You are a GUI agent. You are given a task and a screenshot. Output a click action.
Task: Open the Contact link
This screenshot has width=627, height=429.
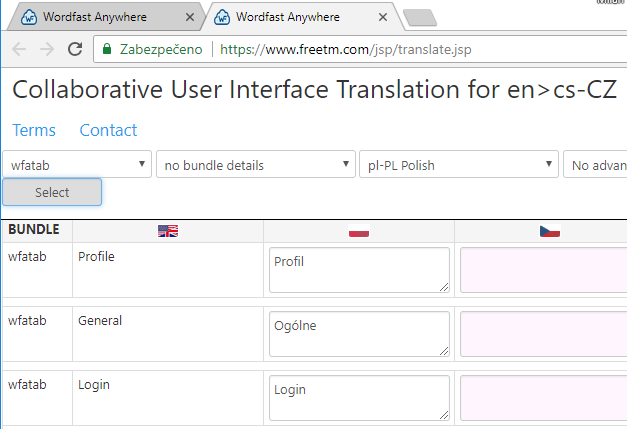[x=108, y=130]
